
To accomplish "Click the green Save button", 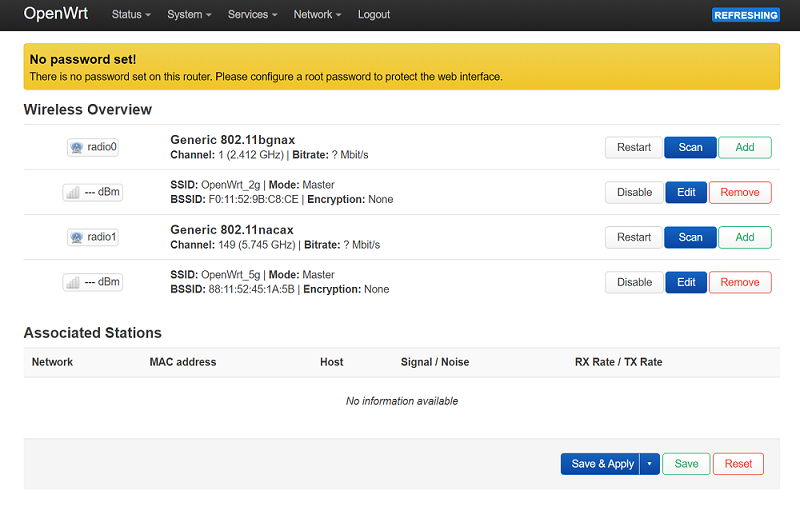I will coord(686,464).
